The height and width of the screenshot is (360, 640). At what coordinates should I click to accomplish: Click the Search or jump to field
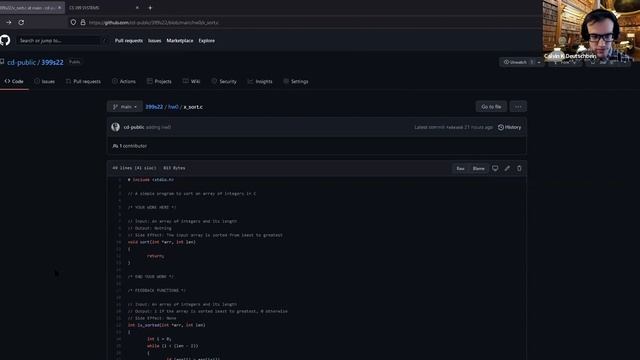point(58,40)
